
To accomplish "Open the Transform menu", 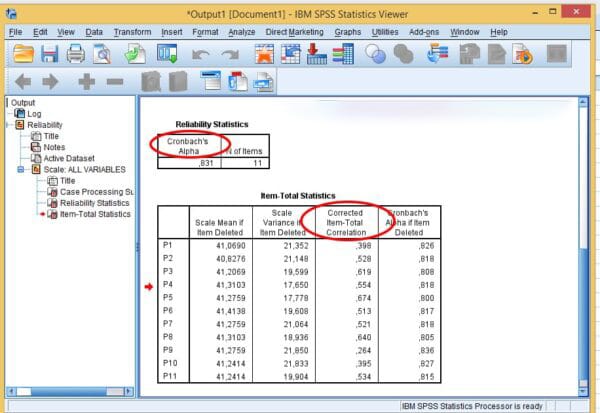I will [x=132, y=32].
